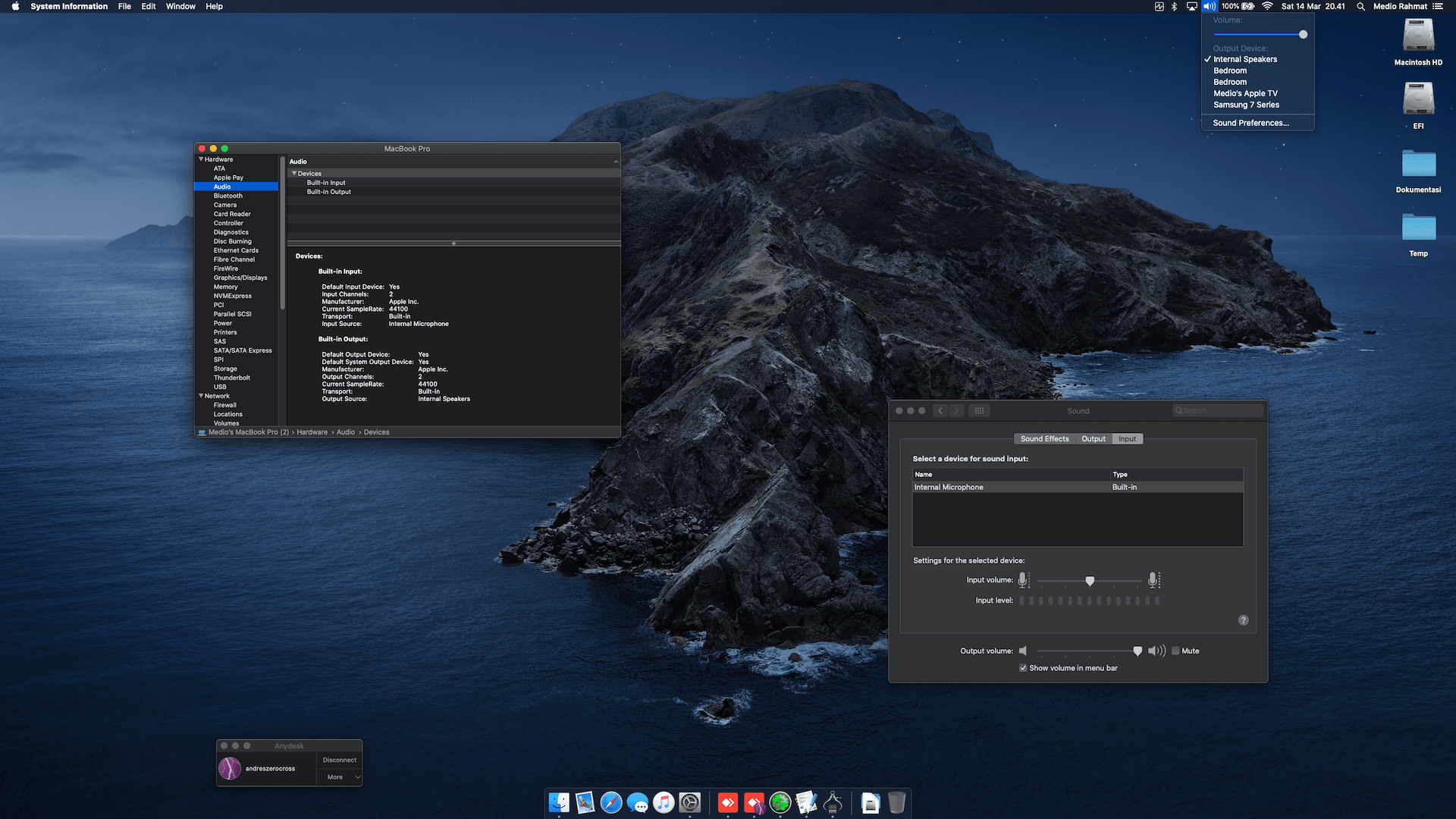Open the Window menu
Screen dimensions: 1456x819
coord(180,6)
